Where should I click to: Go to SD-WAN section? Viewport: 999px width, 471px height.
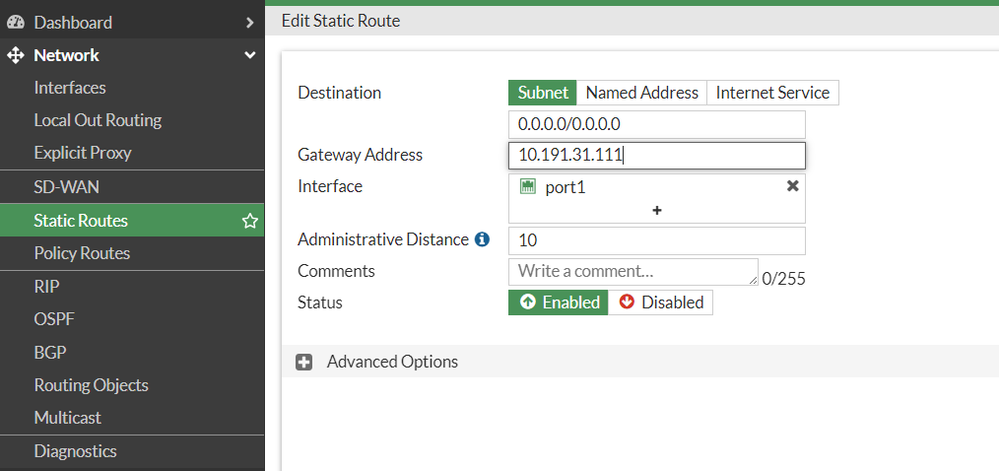[x=66, y=187]
